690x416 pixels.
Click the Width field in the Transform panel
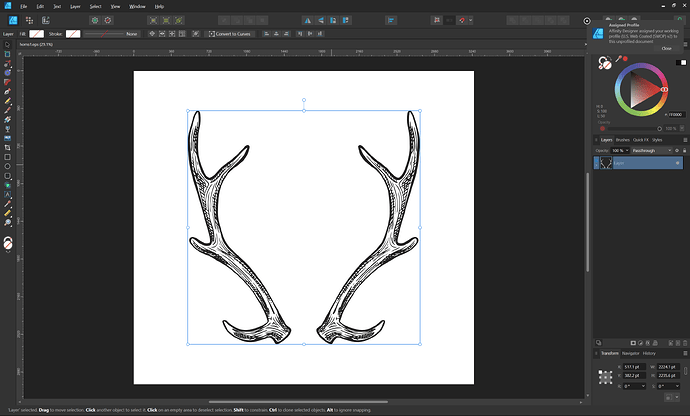click(669, 367)
